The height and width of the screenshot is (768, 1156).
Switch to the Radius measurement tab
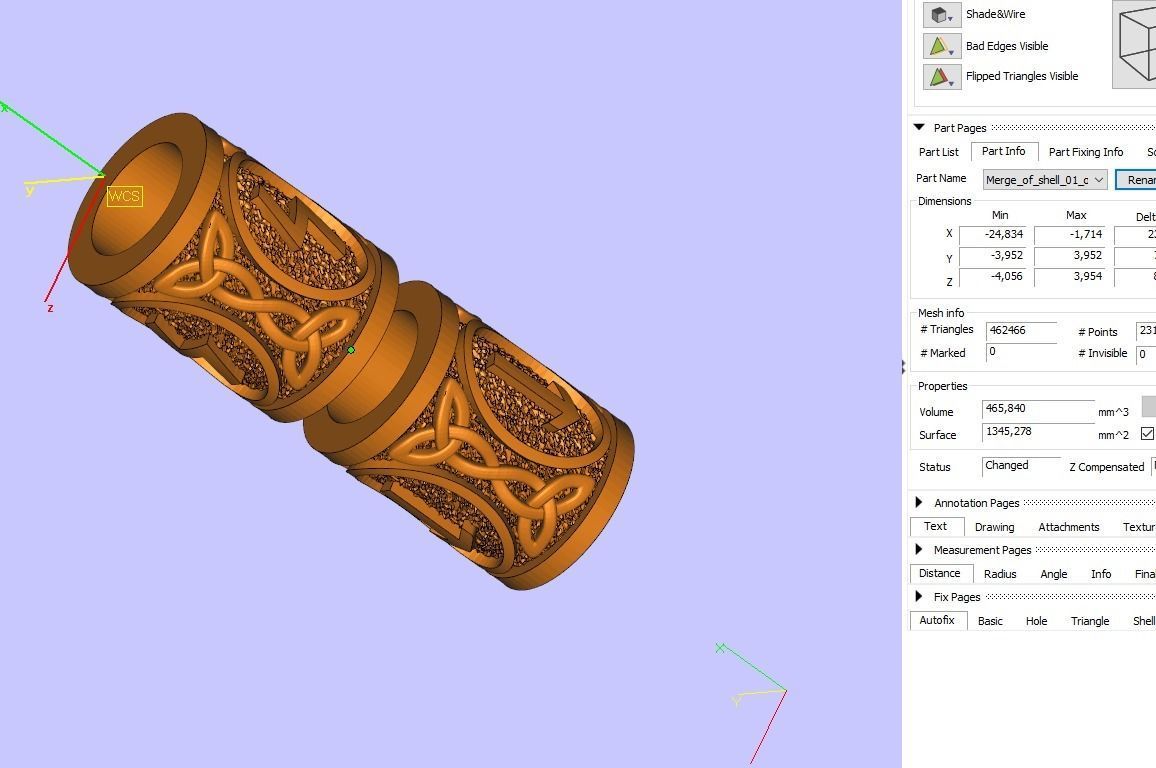tap(1000, 574)
